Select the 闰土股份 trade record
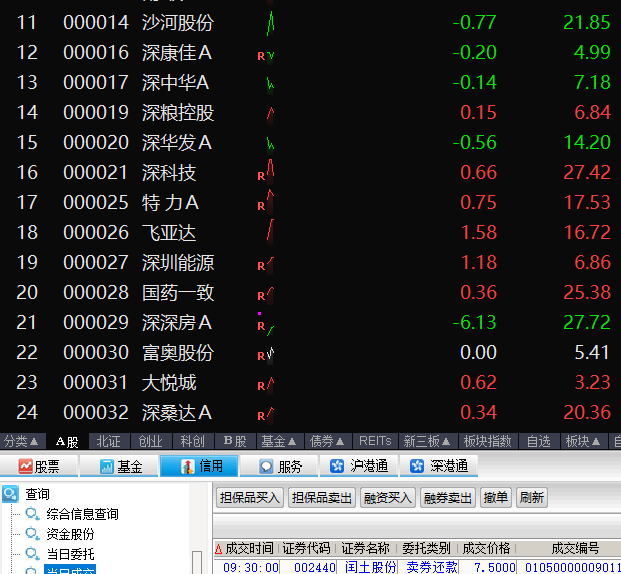This screenshot has width=621, height=574. pyautogui.click(x=417, y=567)
